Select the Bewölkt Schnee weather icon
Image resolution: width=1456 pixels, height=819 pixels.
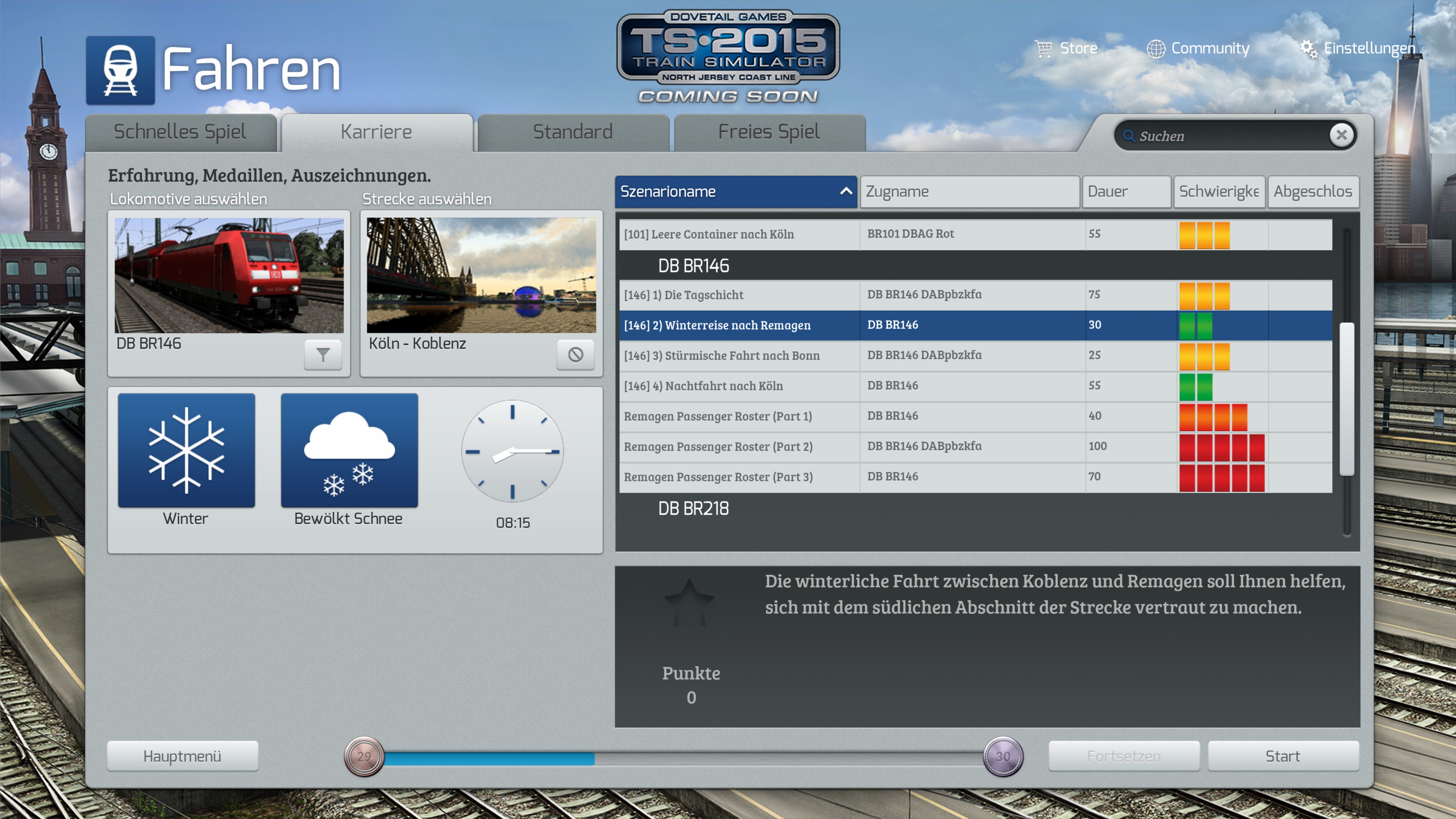pos(349,450)
